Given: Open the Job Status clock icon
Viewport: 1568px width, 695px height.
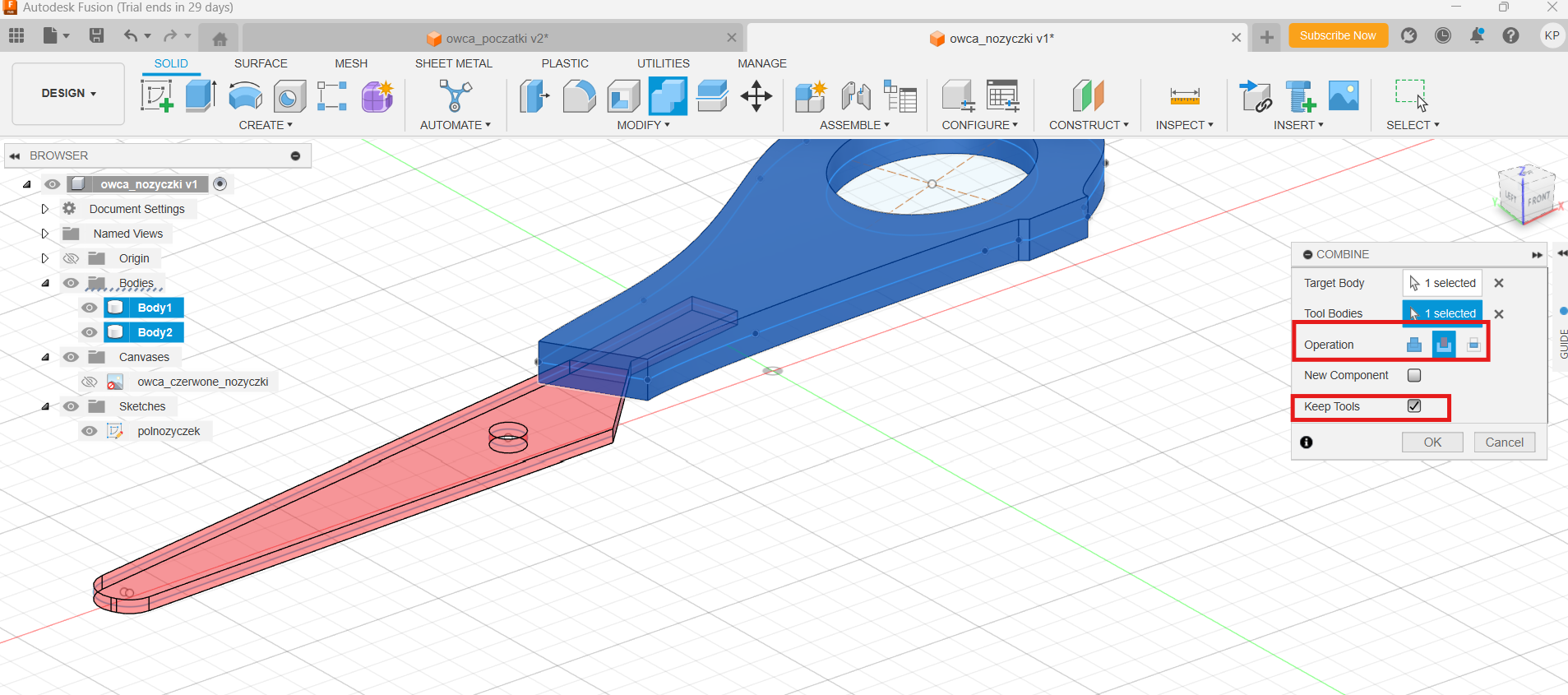Looking at the screenshot, I should tap(1443, 35).
